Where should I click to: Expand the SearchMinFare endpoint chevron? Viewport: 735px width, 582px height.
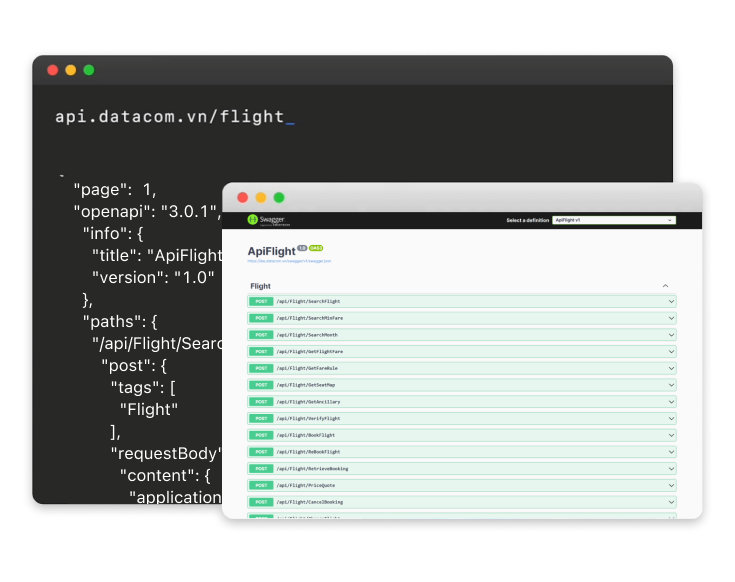click(671, 318)
